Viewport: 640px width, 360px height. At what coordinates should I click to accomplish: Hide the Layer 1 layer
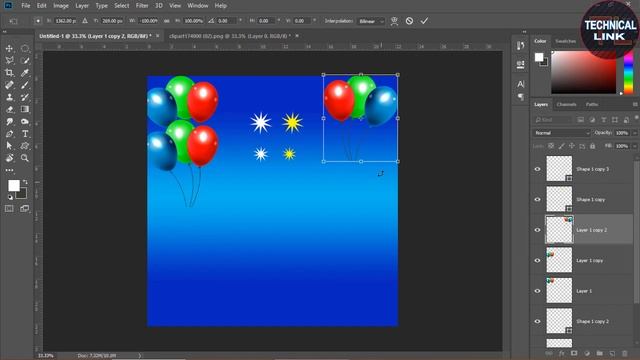[x=537, y=291]
